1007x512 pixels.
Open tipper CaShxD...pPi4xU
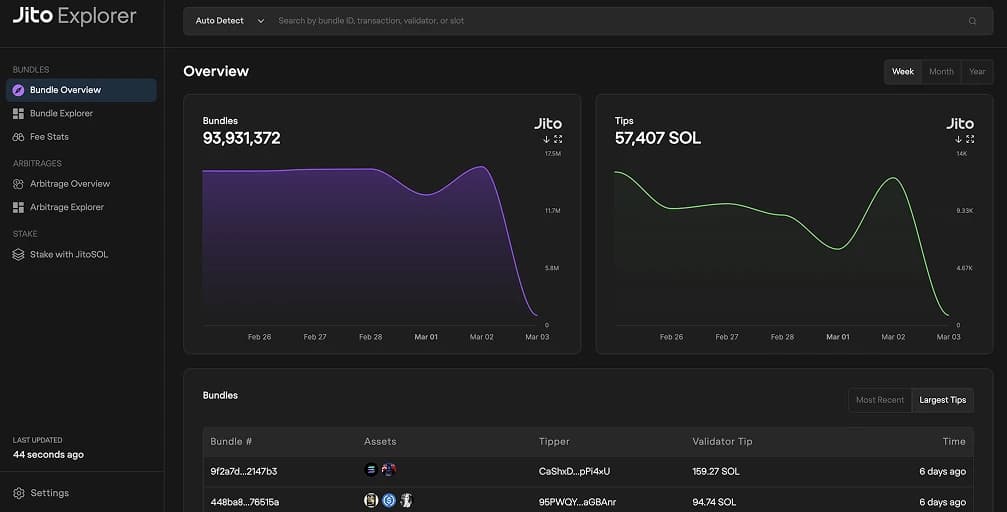tap(574, 472)
